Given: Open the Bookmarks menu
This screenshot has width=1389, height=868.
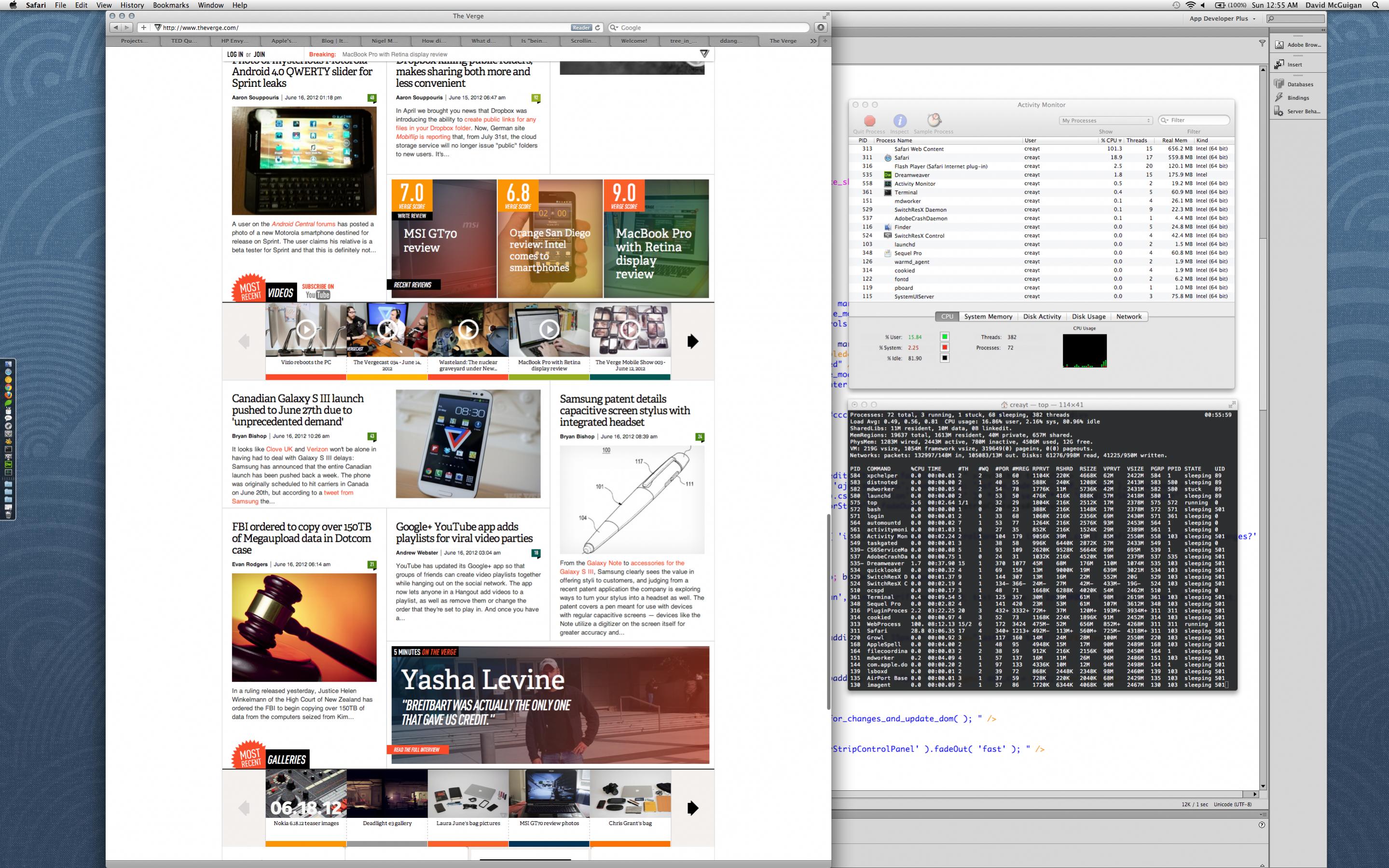Looking at the screenshot, I should (170, 5).
